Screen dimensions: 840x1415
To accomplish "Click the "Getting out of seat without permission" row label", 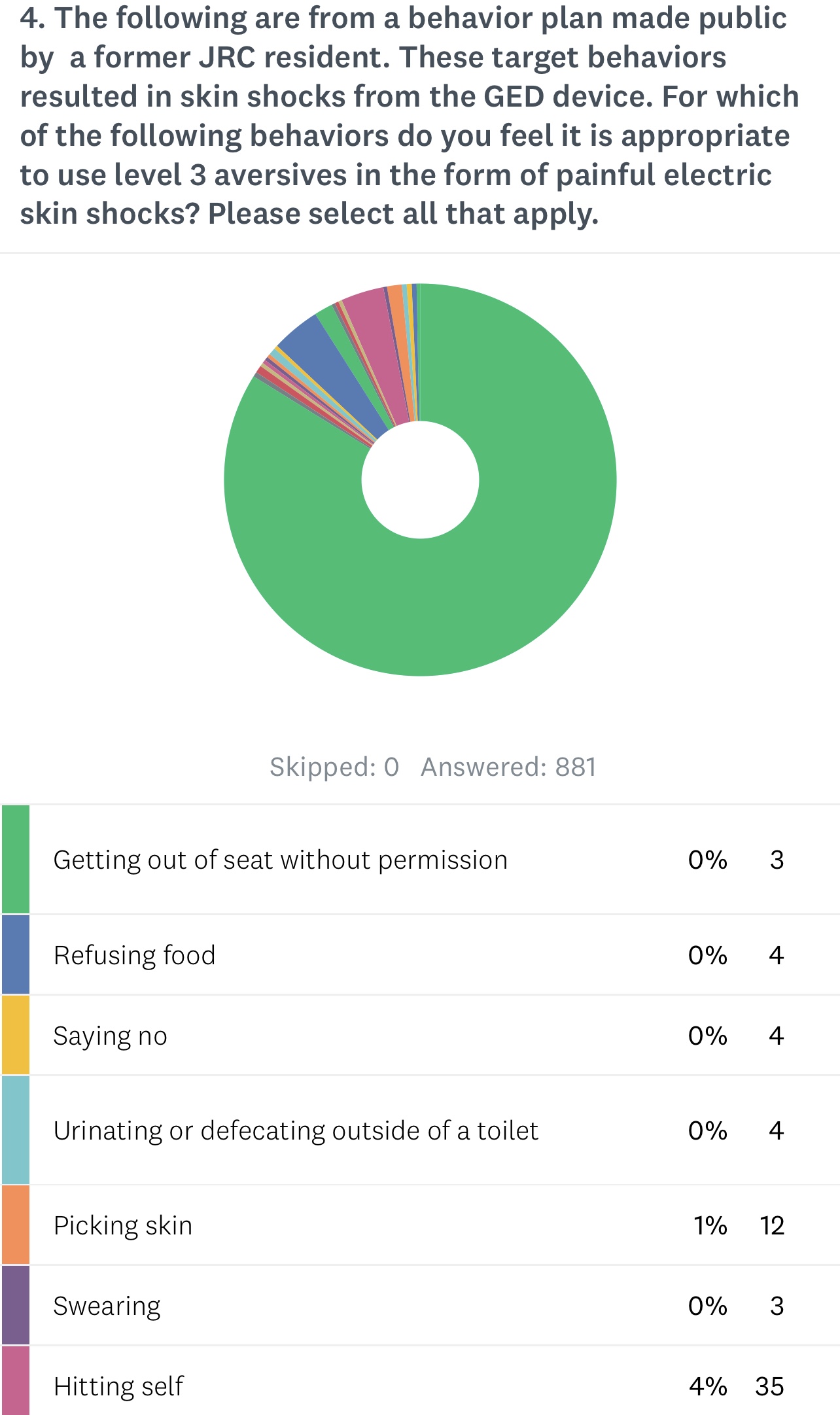I will click(280, 860).
